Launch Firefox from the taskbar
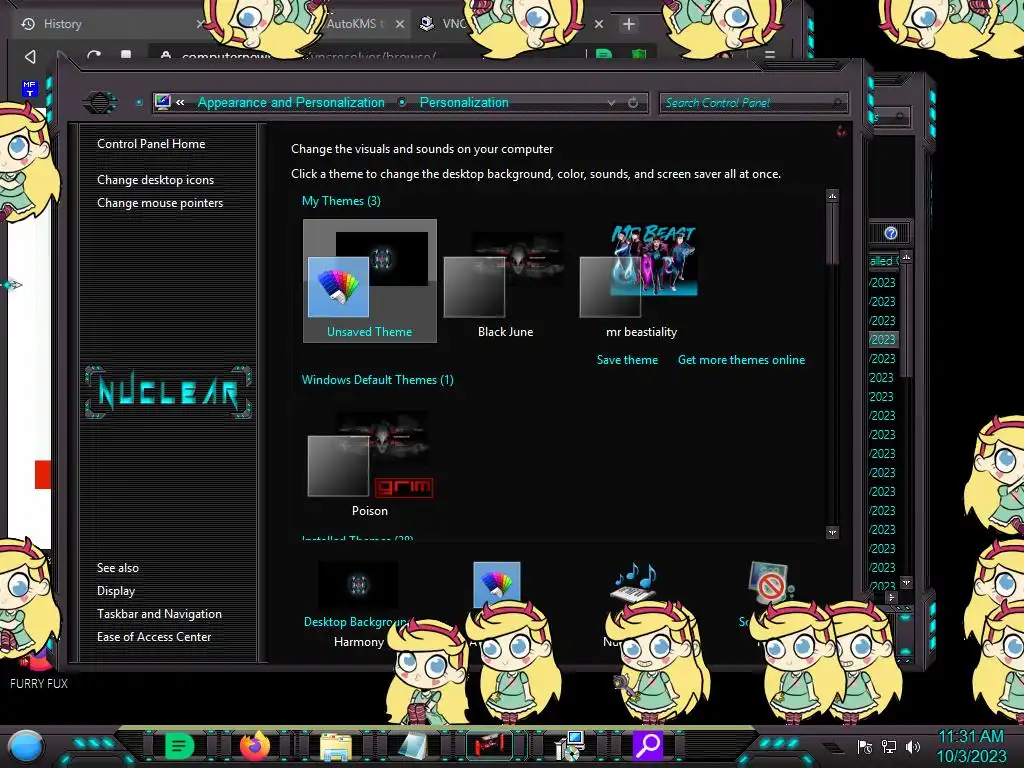The height and width of the screenshot is (768, 1024). pos(255,745)
